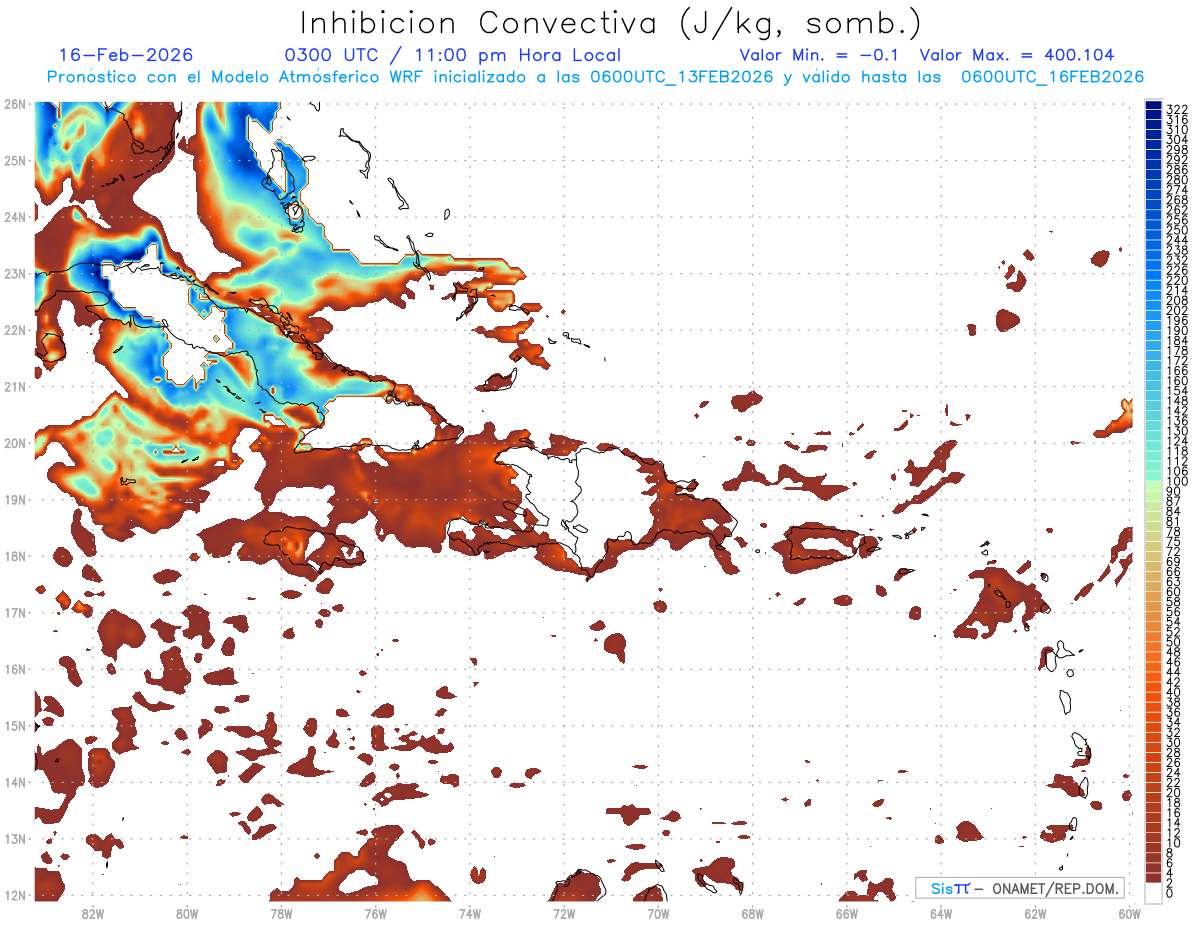Image resolution: width=1200 pixels, height=927 pixels.
Task: Click the ONAMET/REP.DOM. credit box
Action: [1020, 888]
